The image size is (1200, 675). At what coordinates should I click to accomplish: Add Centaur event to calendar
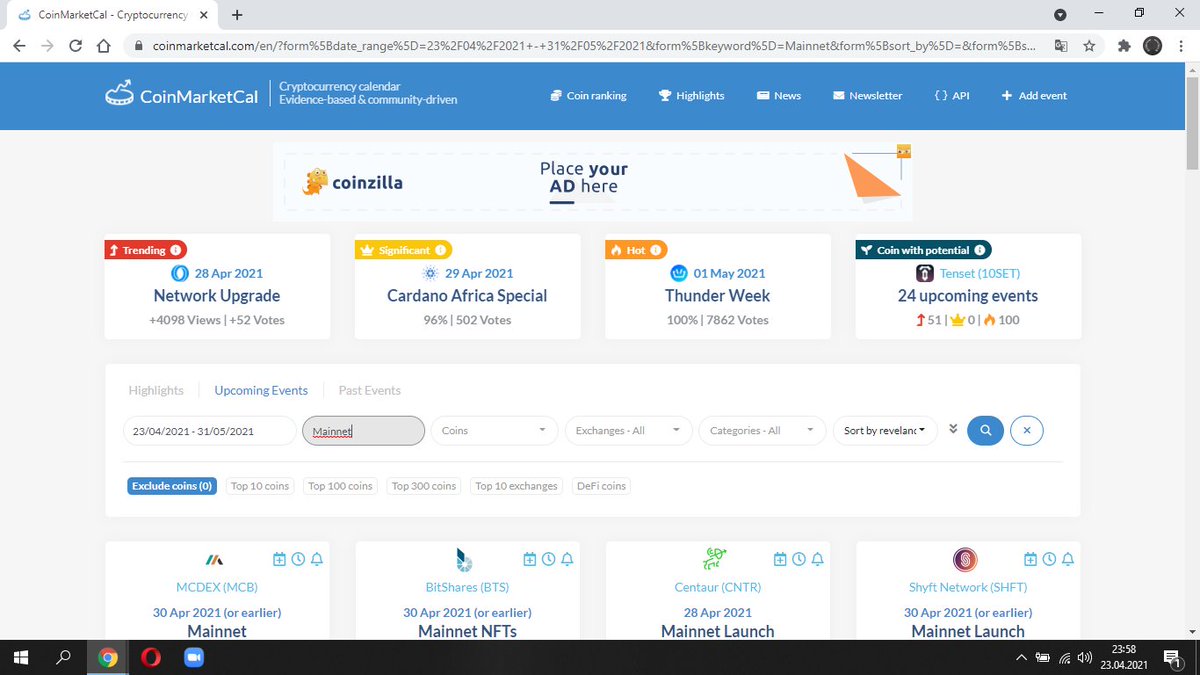[x=780, y=559]
